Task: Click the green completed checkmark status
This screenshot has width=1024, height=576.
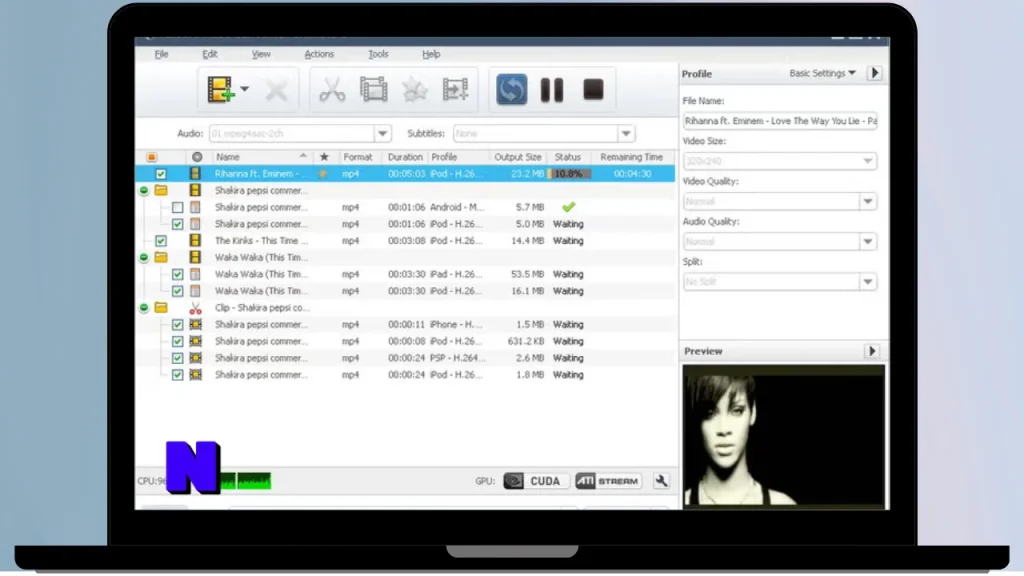Action: click(x=569, y=208)
